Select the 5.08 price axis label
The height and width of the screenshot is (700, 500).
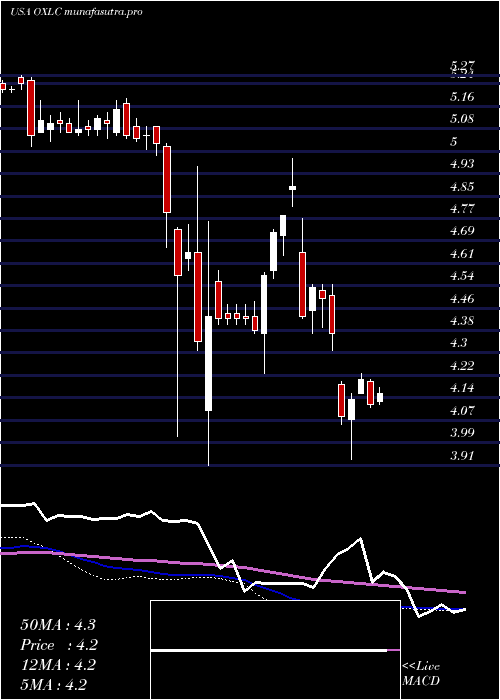[x=462, y=119]
